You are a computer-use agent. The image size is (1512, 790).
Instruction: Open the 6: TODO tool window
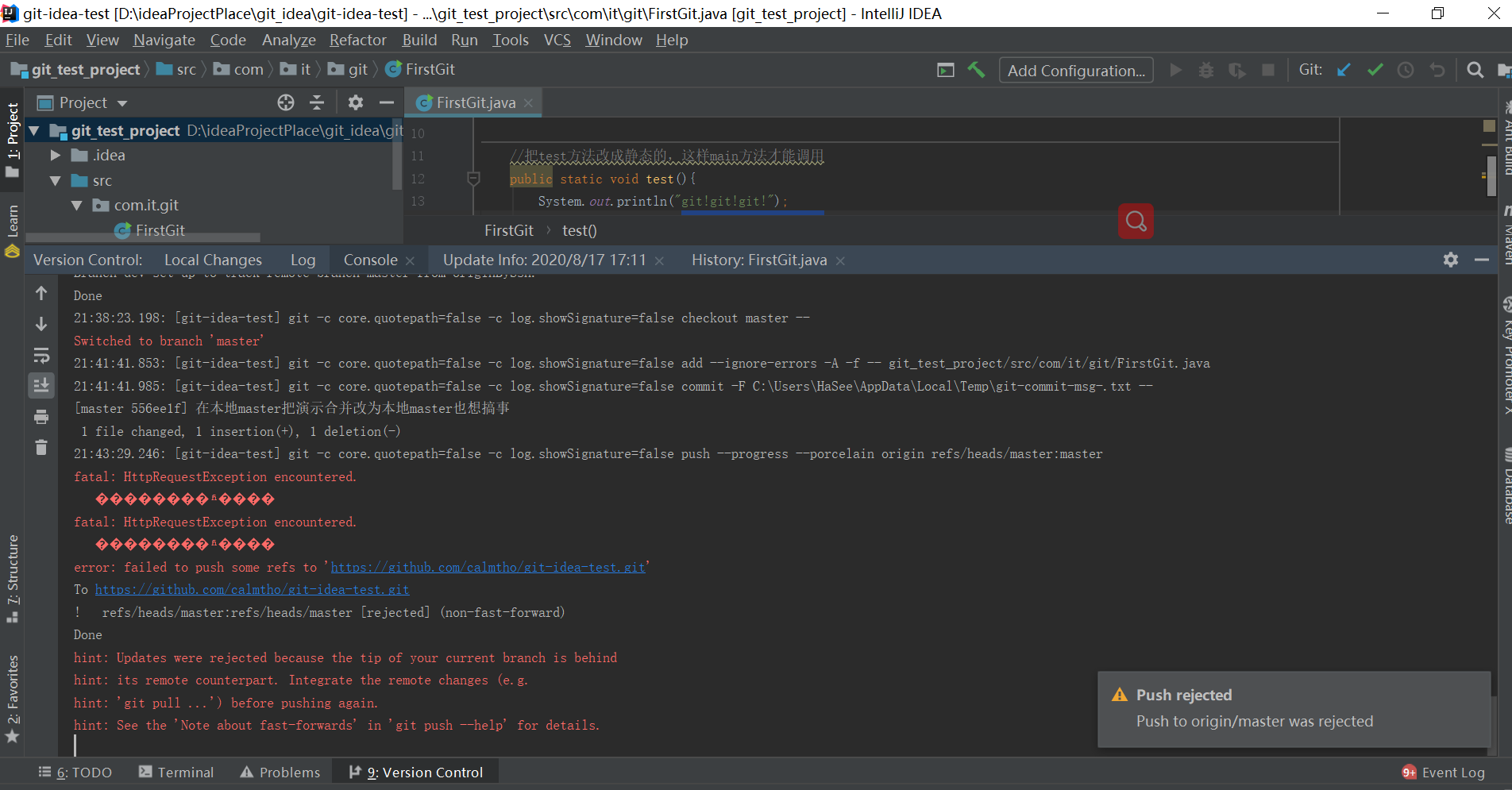pos(75,773)
